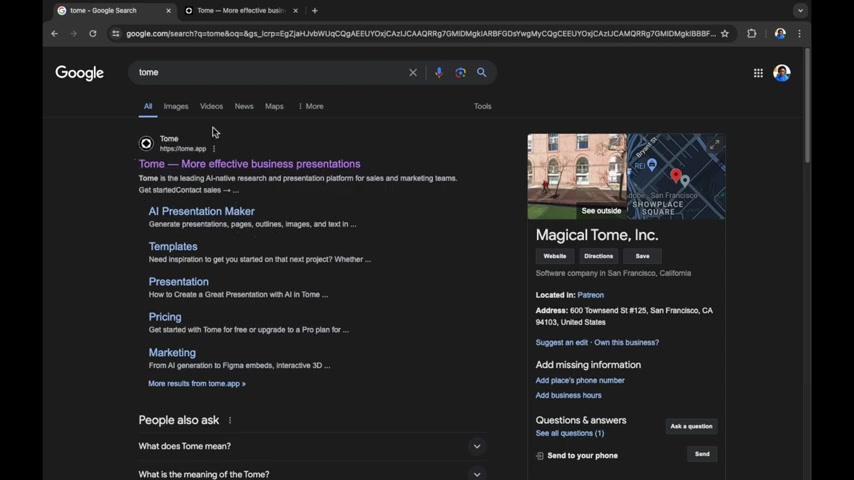Image resolution: width=854 pixels, height=480 pixels.
Task: Click the Send button for phone
Action: (702, 454)
